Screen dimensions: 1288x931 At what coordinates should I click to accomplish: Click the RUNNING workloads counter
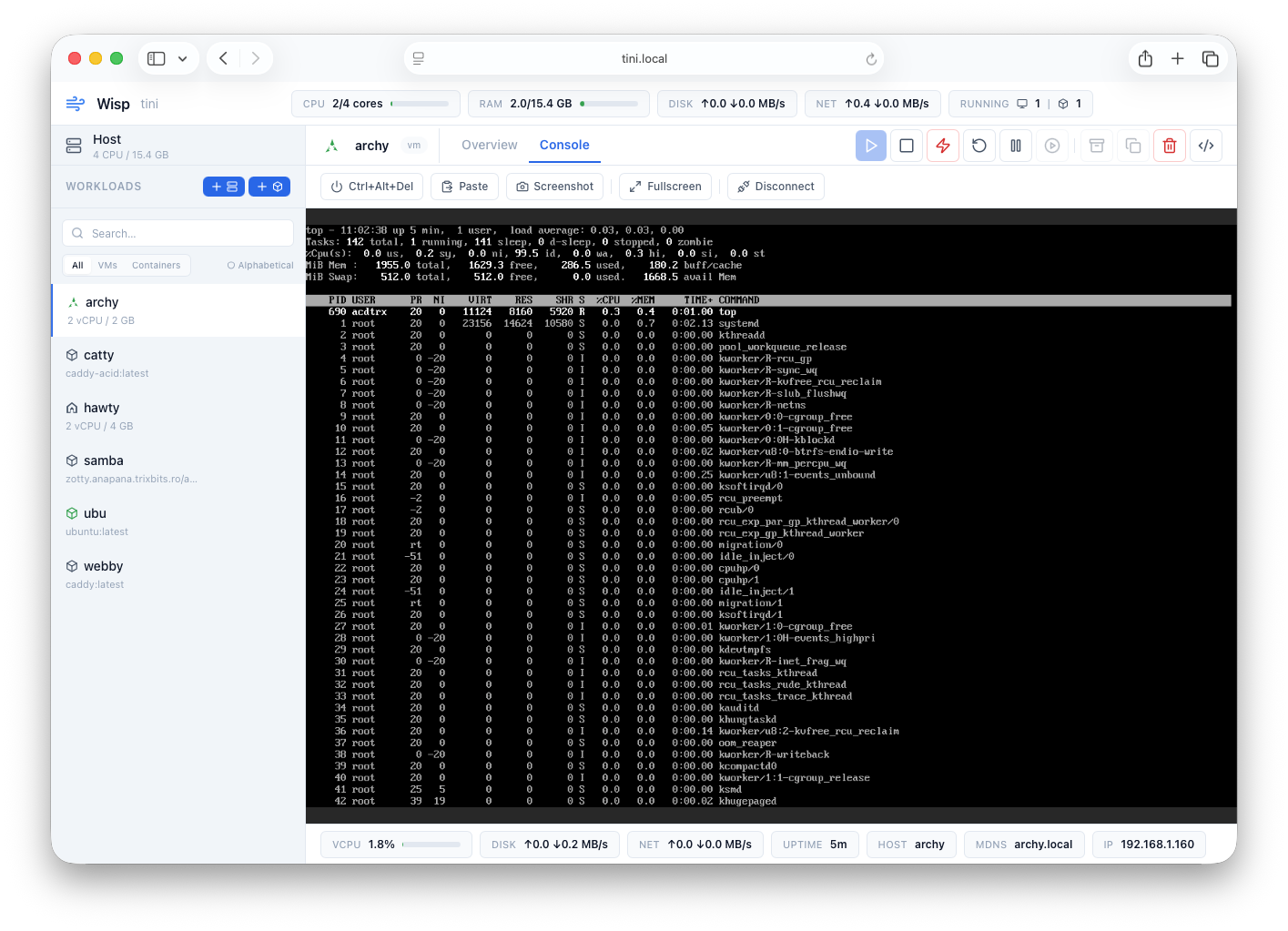(1020, 104)
